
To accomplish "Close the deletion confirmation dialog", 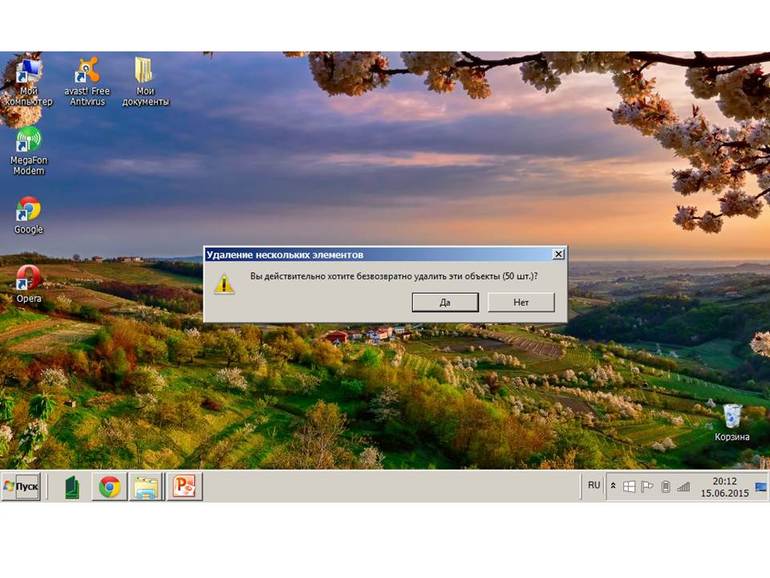I will (558, 254).
